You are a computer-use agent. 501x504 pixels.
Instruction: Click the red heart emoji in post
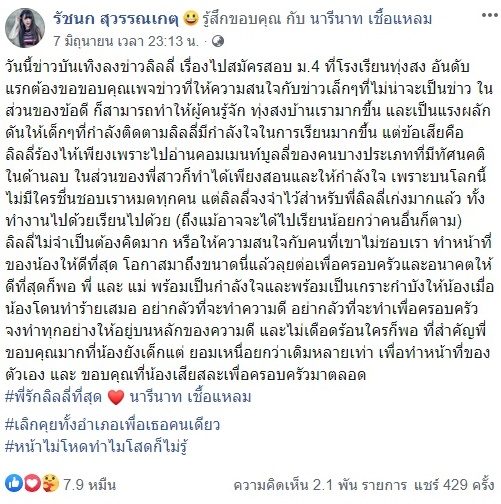point(116,397)
